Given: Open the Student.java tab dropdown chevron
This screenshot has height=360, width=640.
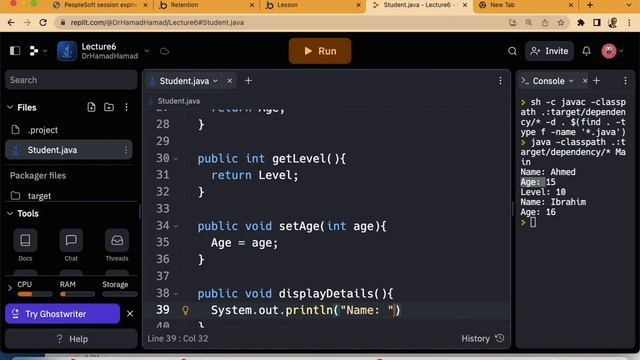Looking at the screenshot, I should [216, 81].
